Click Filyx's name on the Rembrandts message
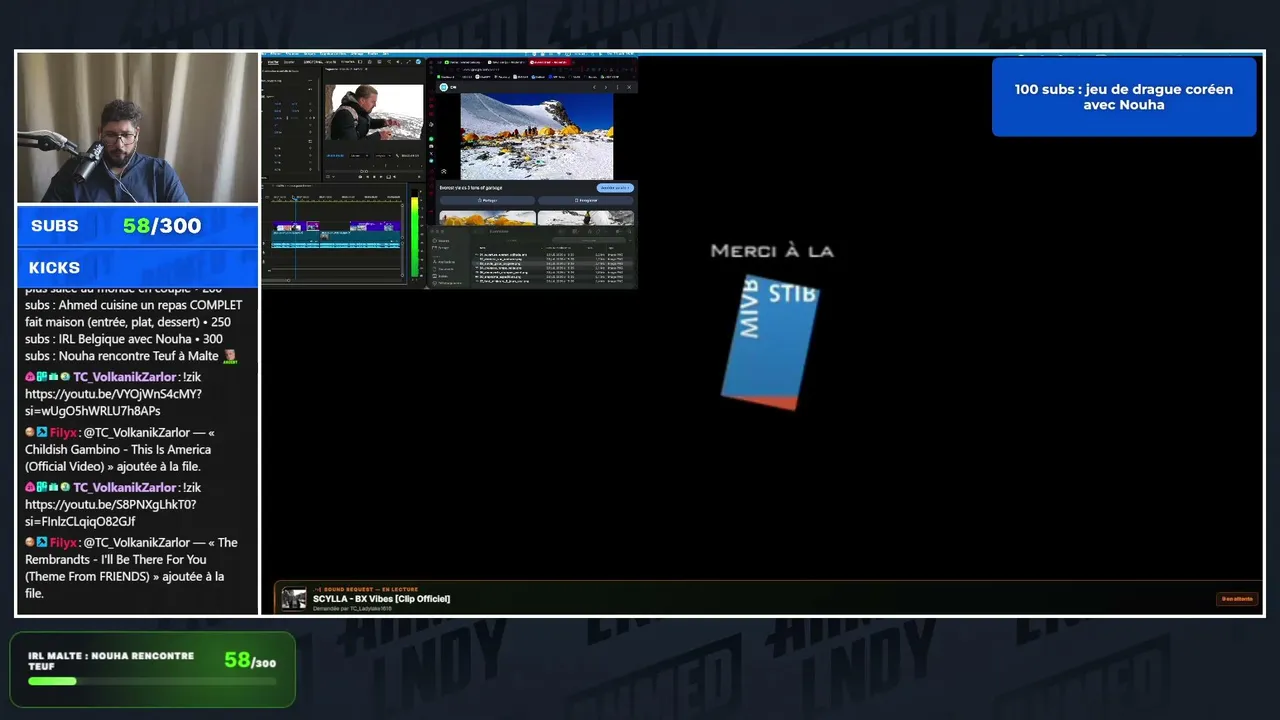The image size is (1280, 720). click(x=64, y=543)
